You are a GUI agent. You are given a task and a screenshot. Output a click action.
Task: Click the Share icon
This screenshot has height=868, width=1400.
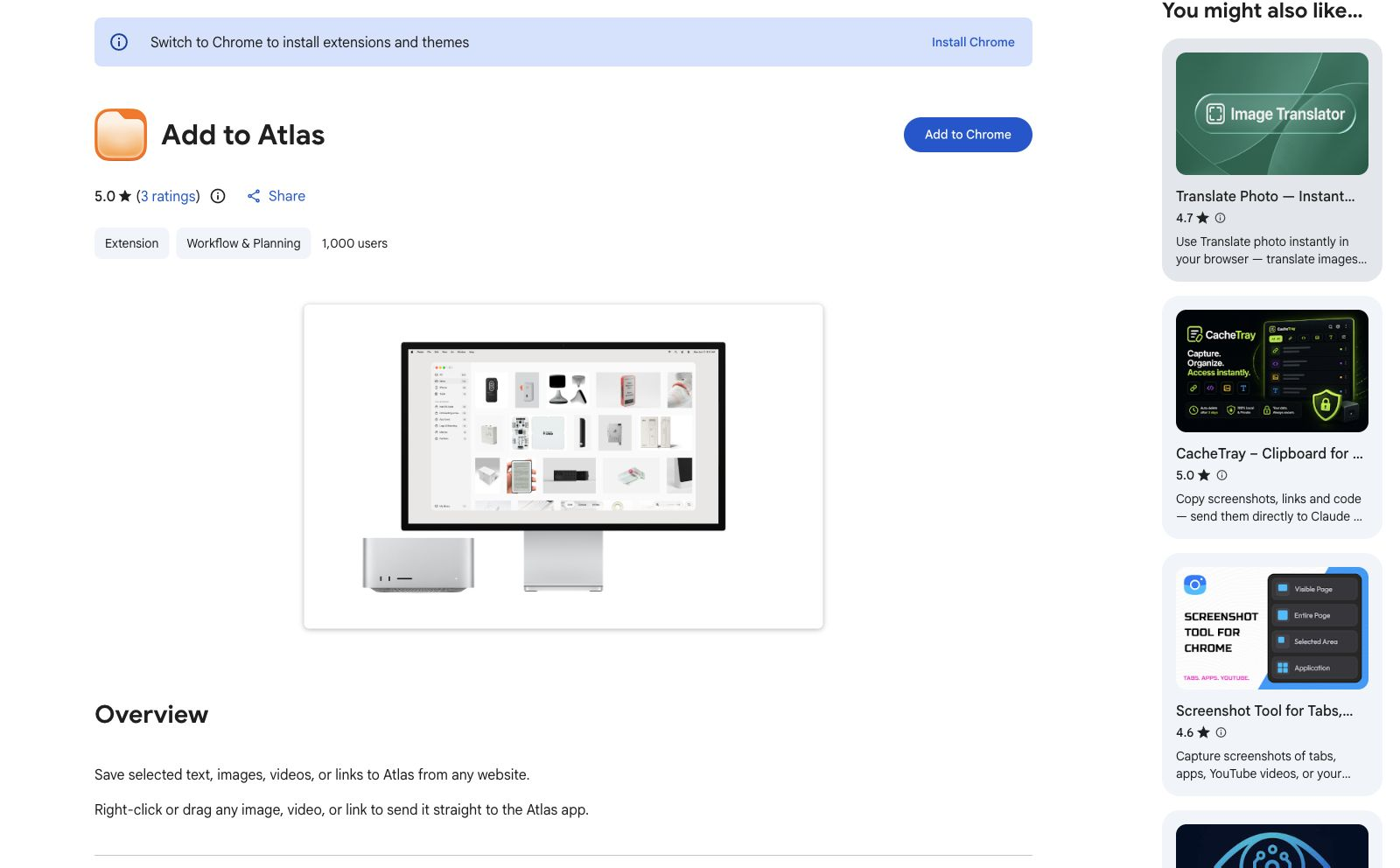click(x=254, y=196)
